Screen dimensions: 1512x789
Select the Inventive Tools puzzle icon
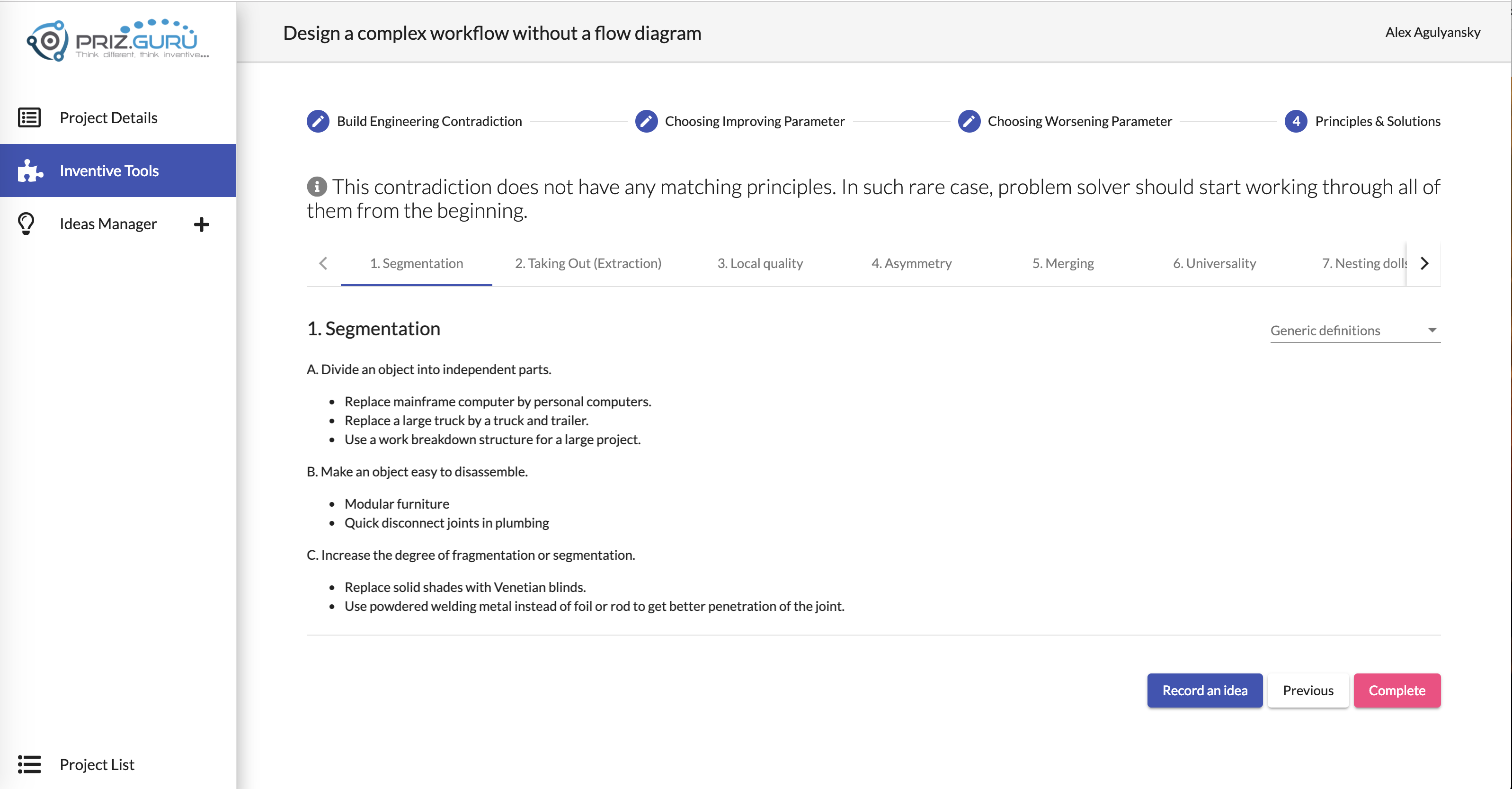[30, 170]
